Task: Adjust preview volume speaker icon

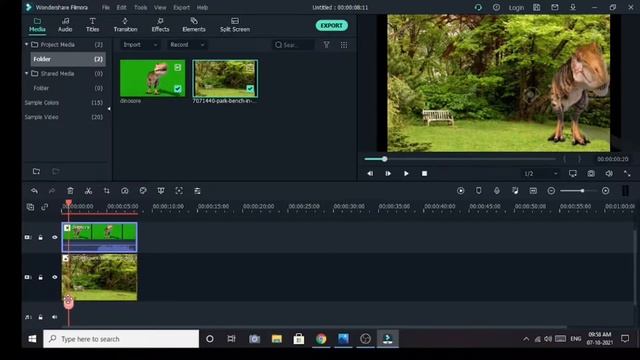Action: click(x=609, y=173)
